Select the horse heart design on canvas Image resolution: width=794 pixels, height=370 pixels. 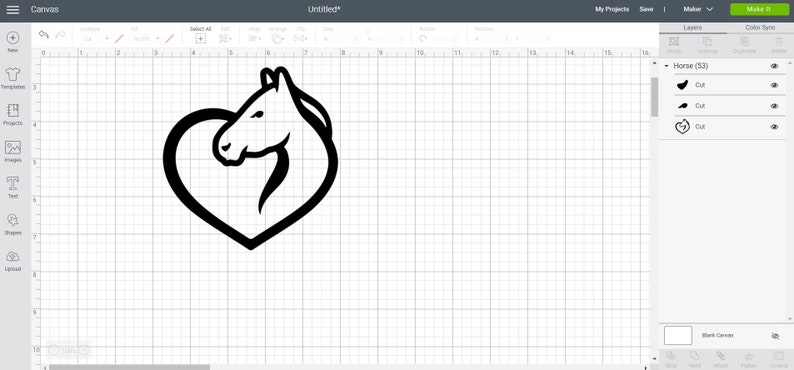(250, 158)
